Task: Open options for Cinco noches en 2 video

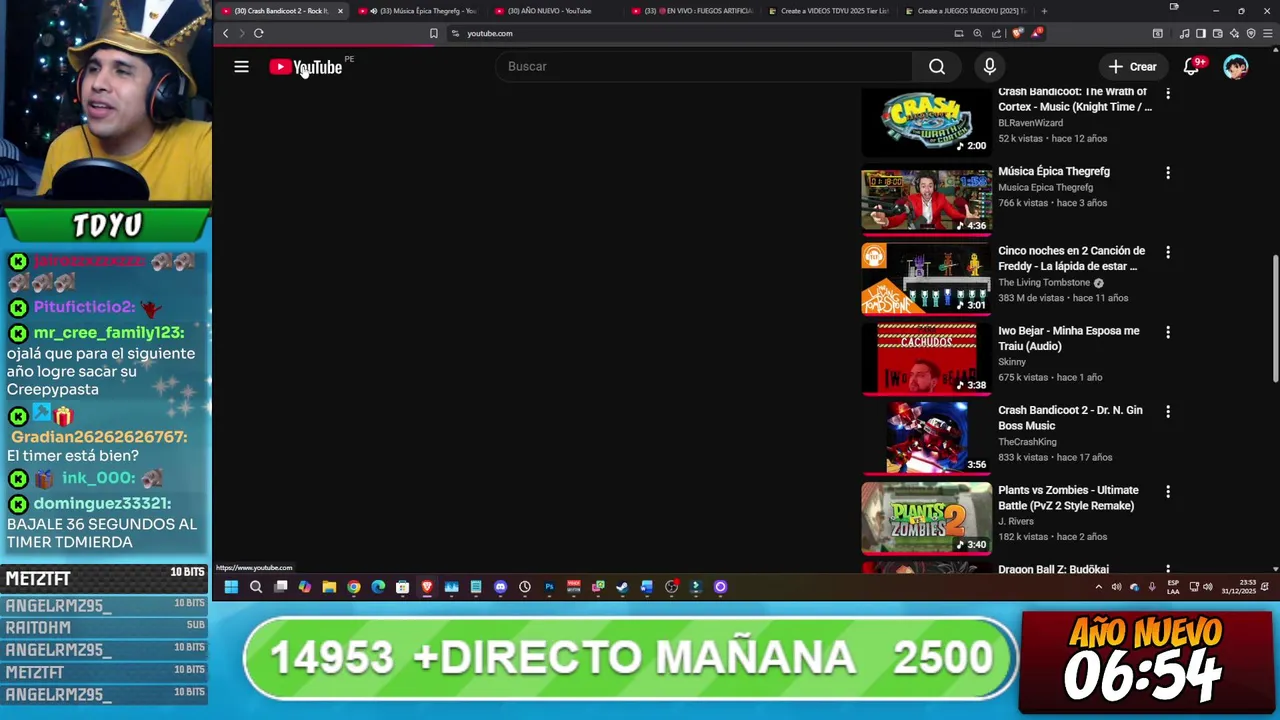Action: 1168,252
